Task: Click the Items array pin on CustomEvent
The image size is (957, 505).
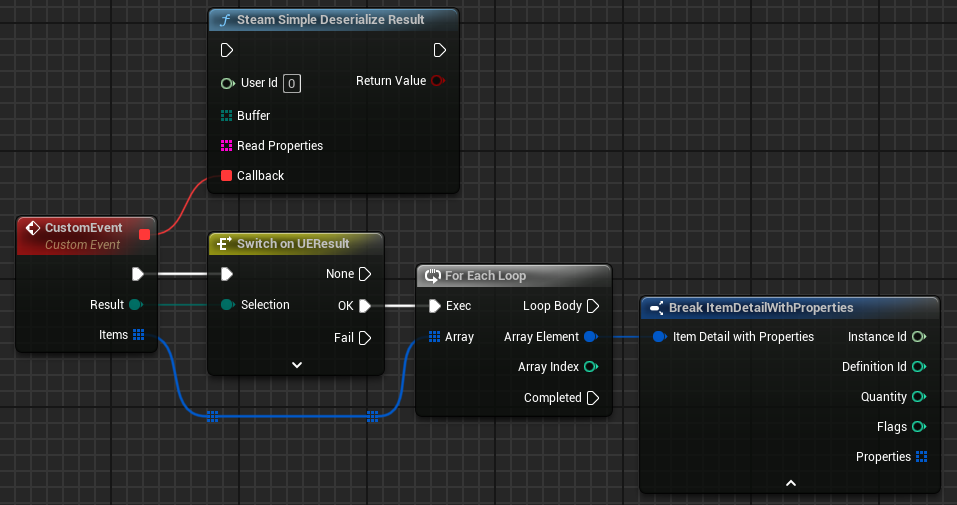Action: tap(138, 335)
